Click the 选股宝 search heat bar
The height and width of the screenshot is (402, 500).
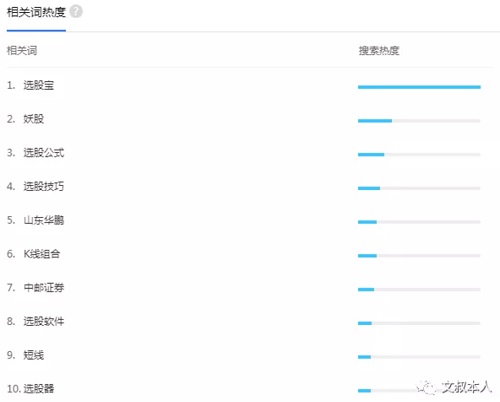click(419, 87)
